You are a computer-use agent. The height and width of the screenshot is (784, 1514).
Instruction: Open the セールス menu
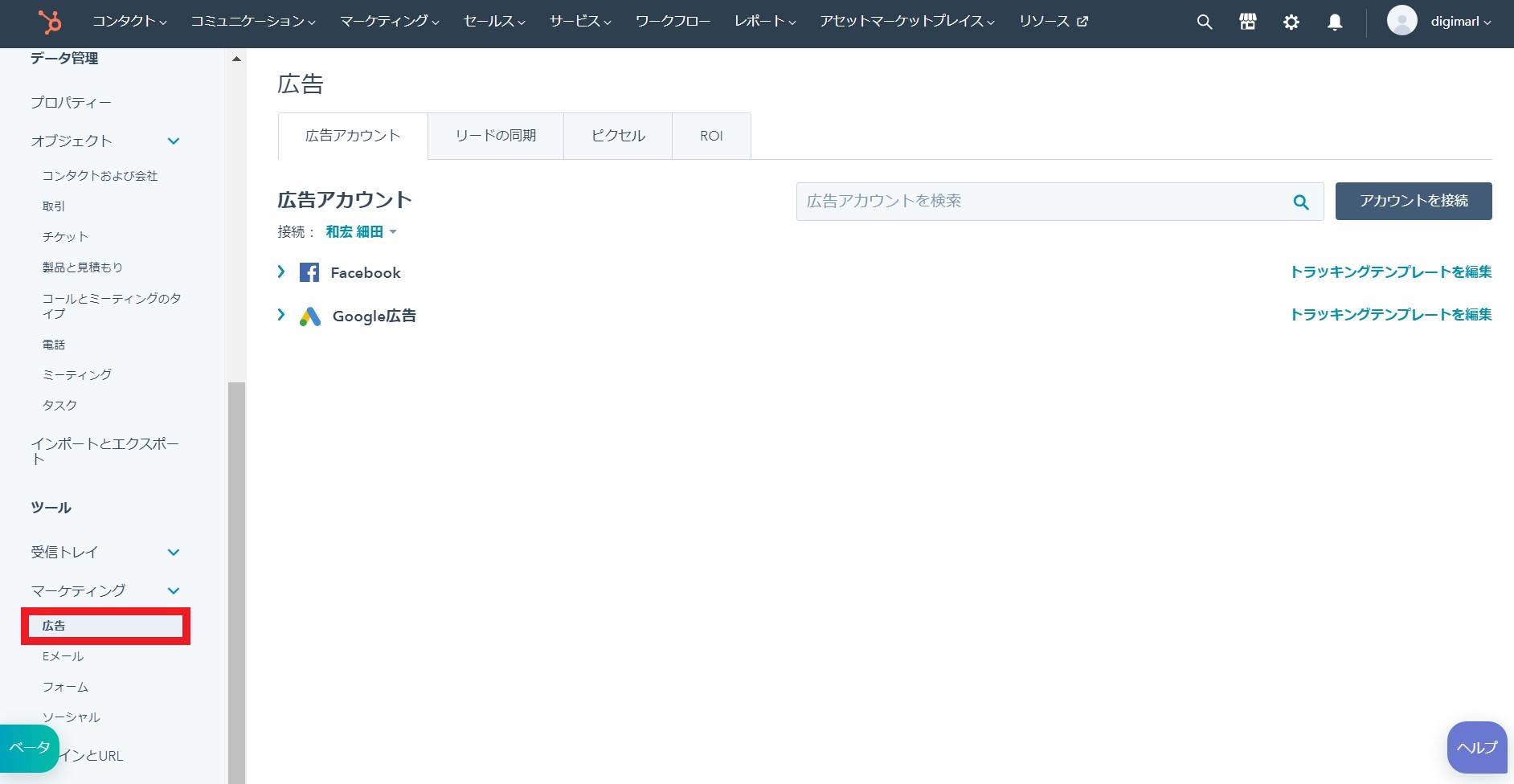(x=494, y=22)
